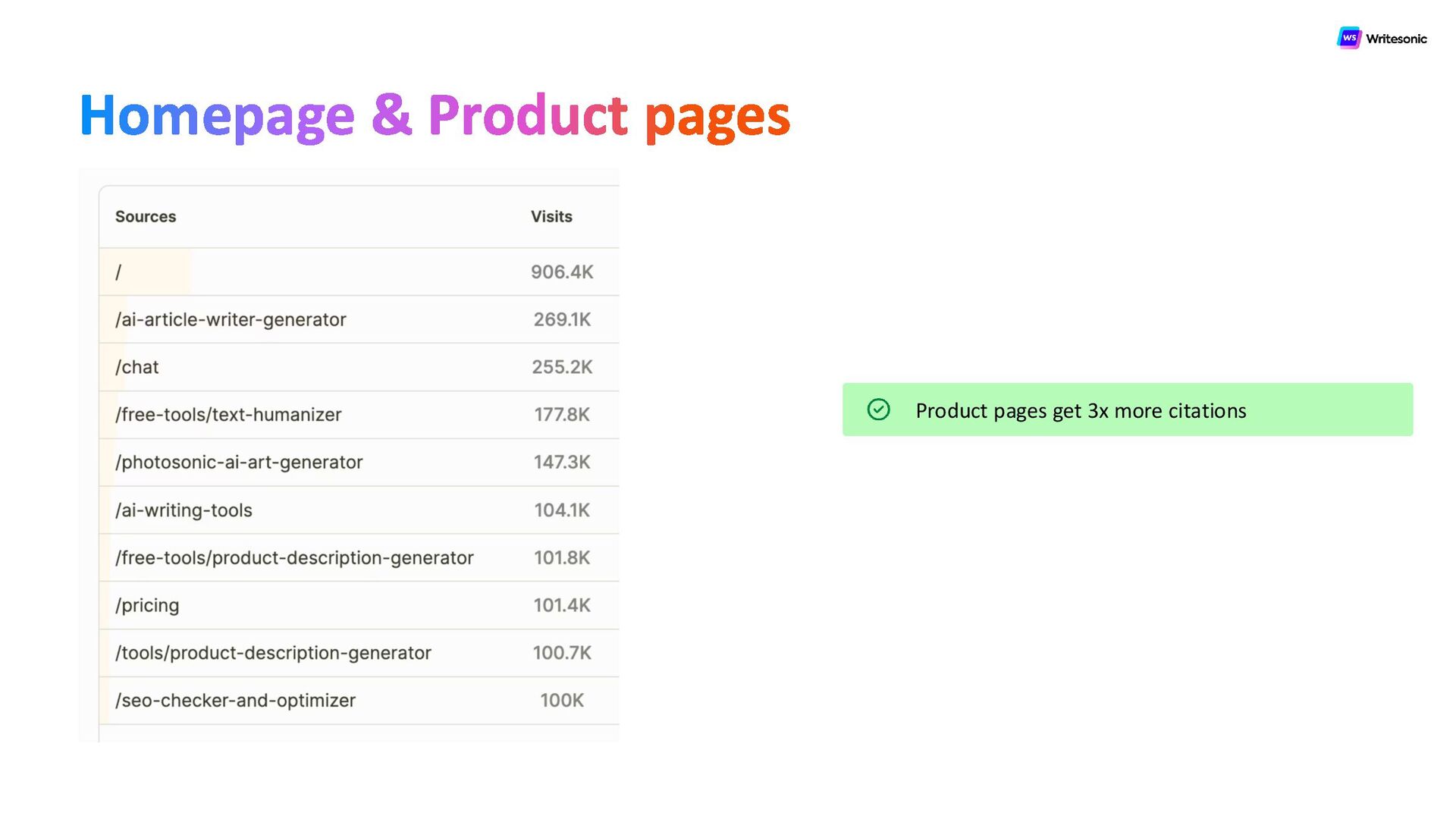This screenshot has width=1456, height=819.
Task: Click the 100K visits value
Action: [x=562, y=701]
